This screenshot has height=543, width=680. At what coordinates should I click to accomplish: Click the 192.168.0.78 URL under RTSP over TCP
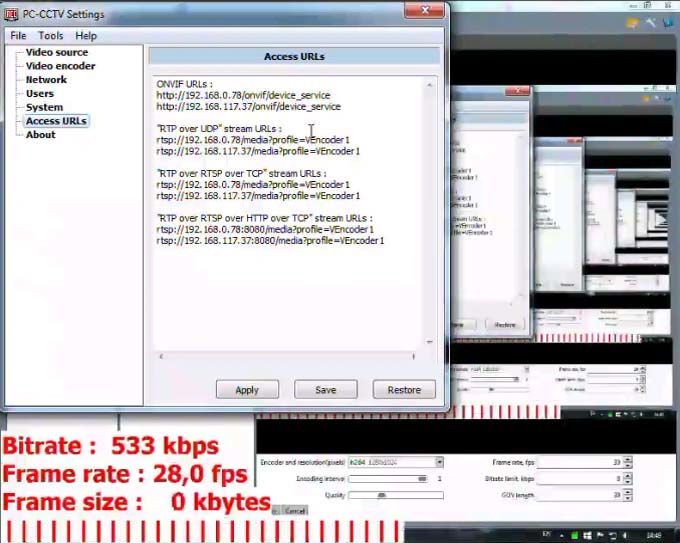(253, 185)
